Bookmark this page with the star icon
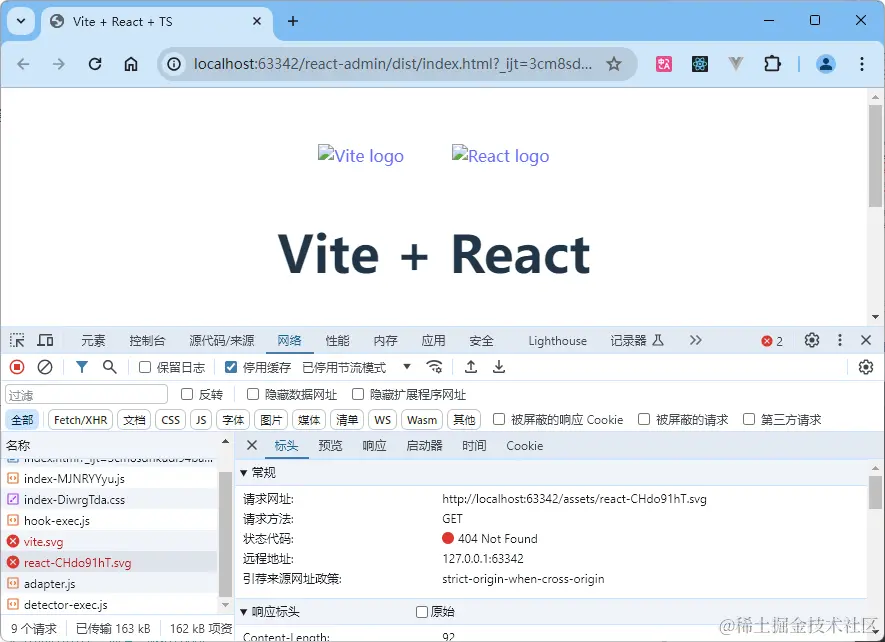 click(614, 64)
